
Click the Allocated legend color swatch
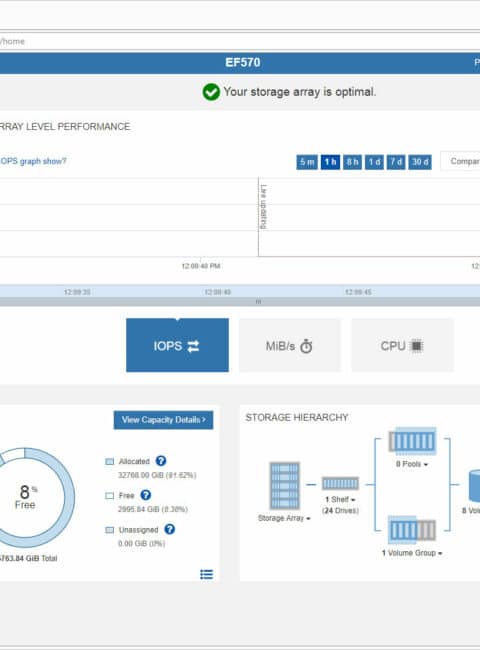pyautogui.click(x=109, y=461)
